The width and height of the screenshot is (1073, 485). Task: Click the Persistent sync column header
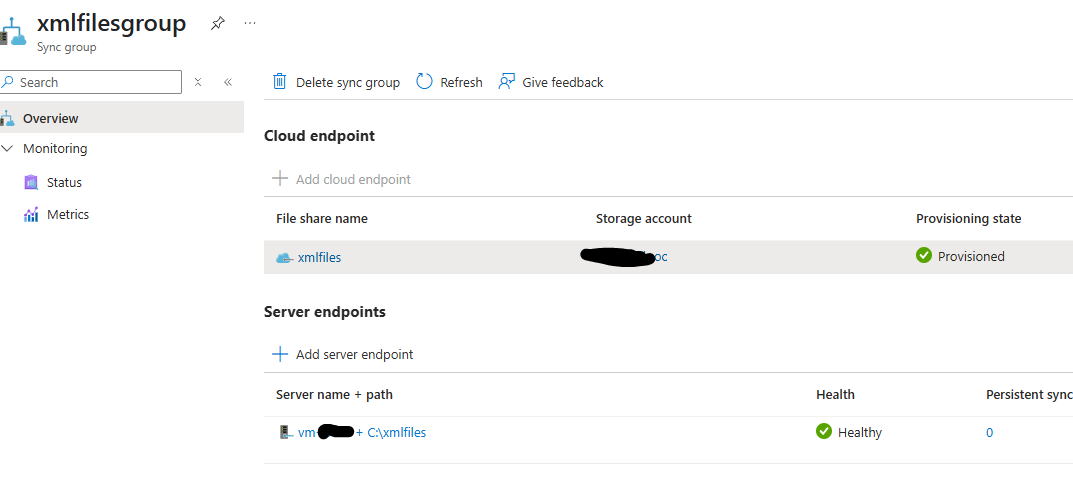(1029, 395)
